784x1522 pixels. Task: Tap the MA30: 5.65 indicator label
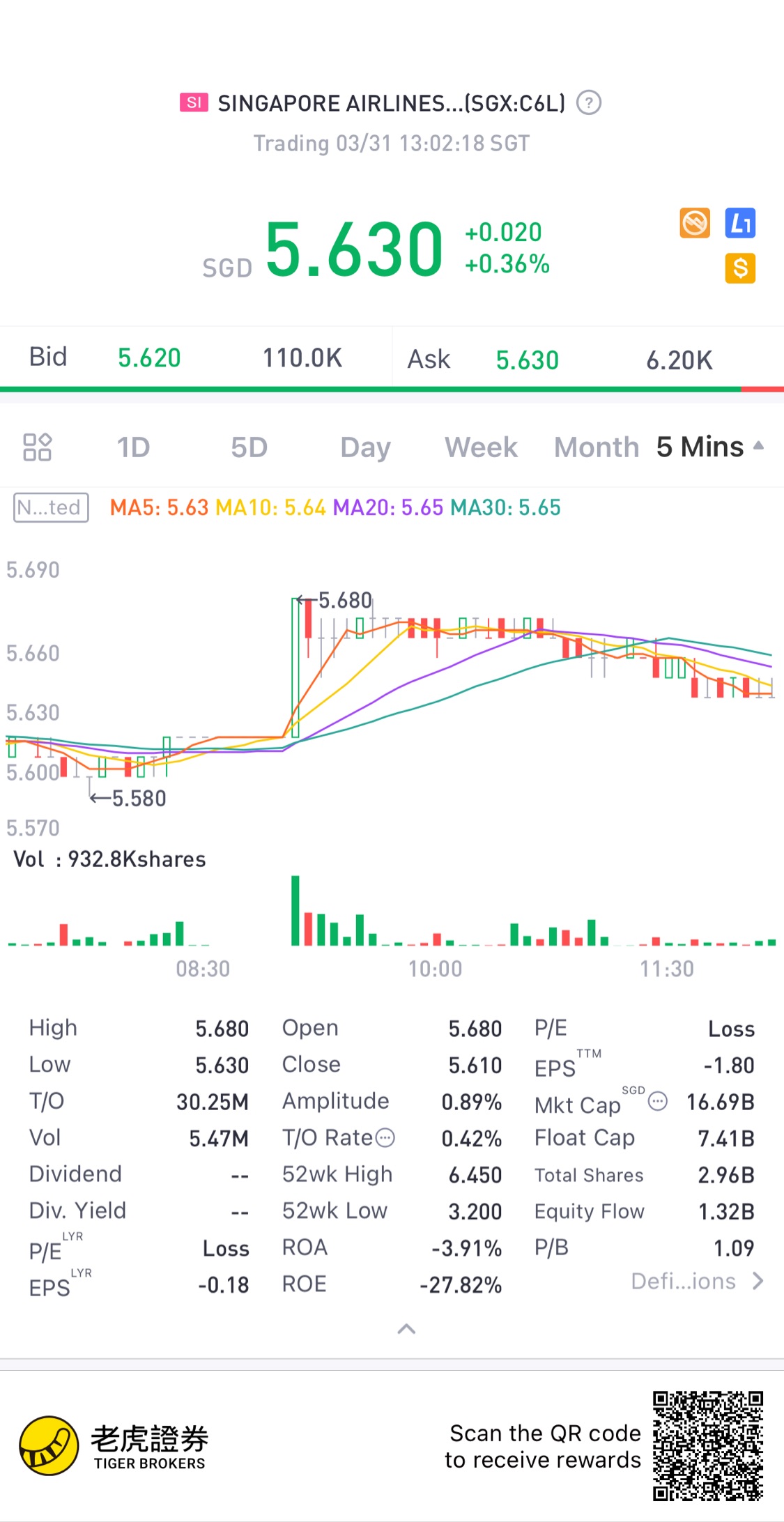pyautogui.click(x=505, y=507)
